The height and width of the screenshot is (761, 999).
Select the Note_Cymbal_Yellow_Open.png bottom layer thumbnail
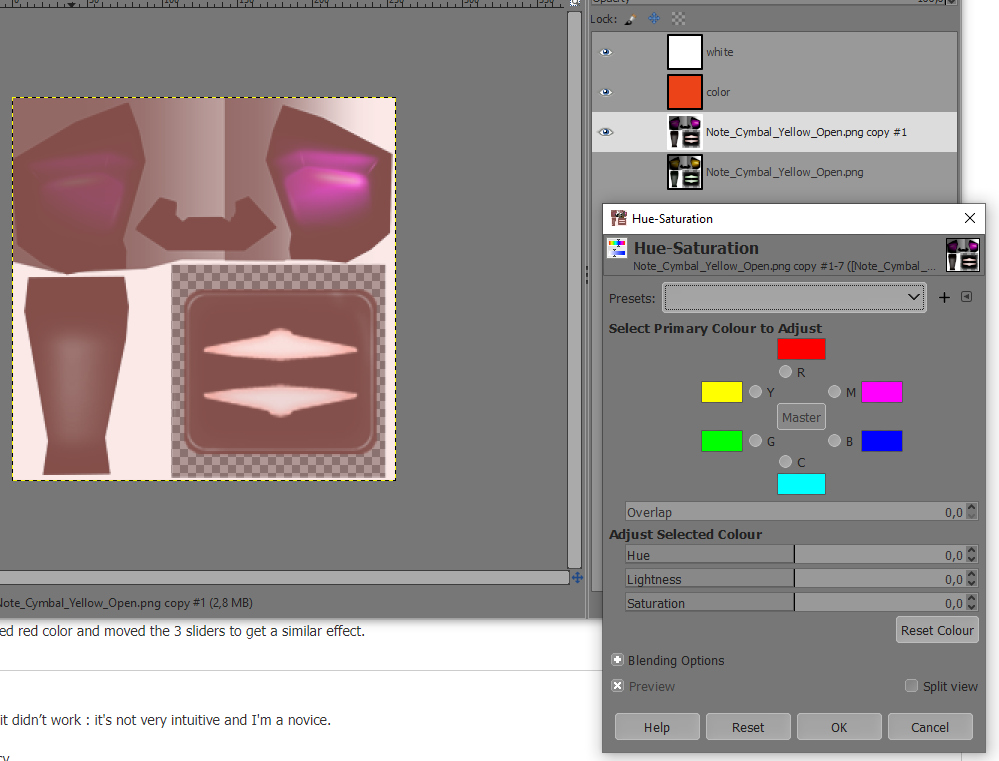tap(685, 172)
